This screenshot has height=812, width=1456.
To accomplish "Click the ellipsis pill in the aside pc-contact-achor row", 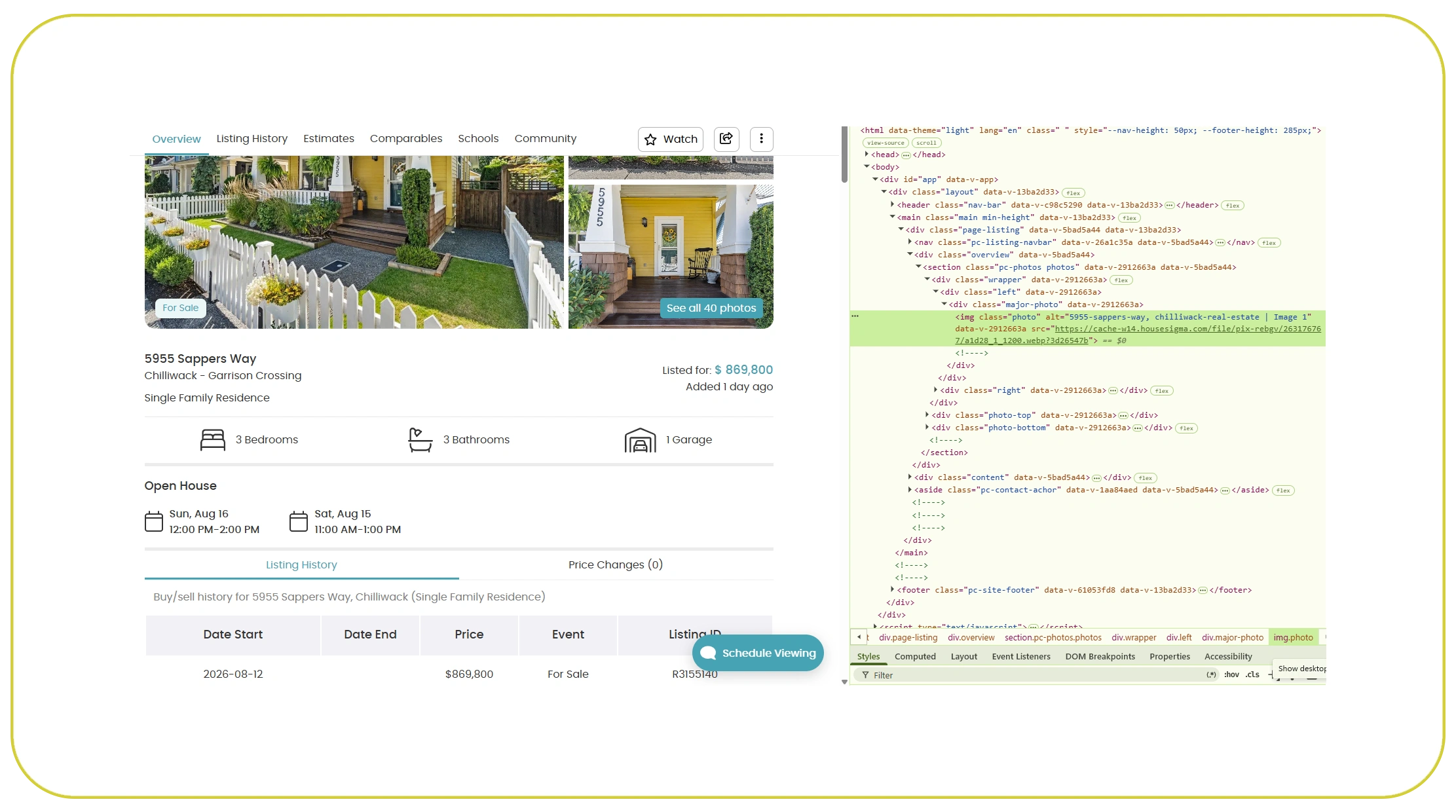I will (1225, 490).
